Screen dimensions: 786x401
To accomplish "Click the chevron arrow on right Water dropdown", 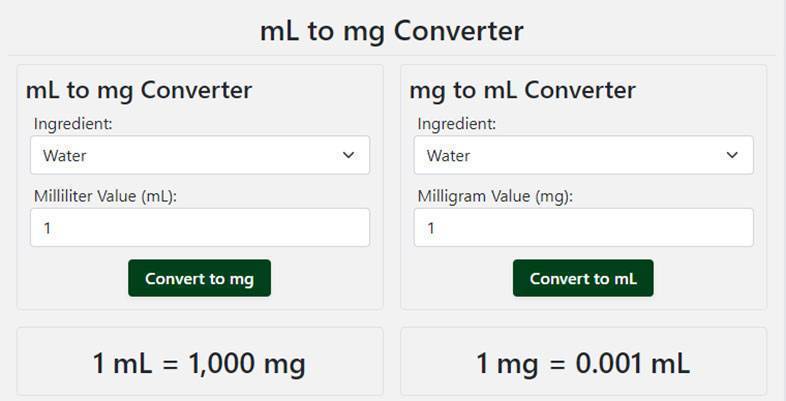I will point(732,155).
